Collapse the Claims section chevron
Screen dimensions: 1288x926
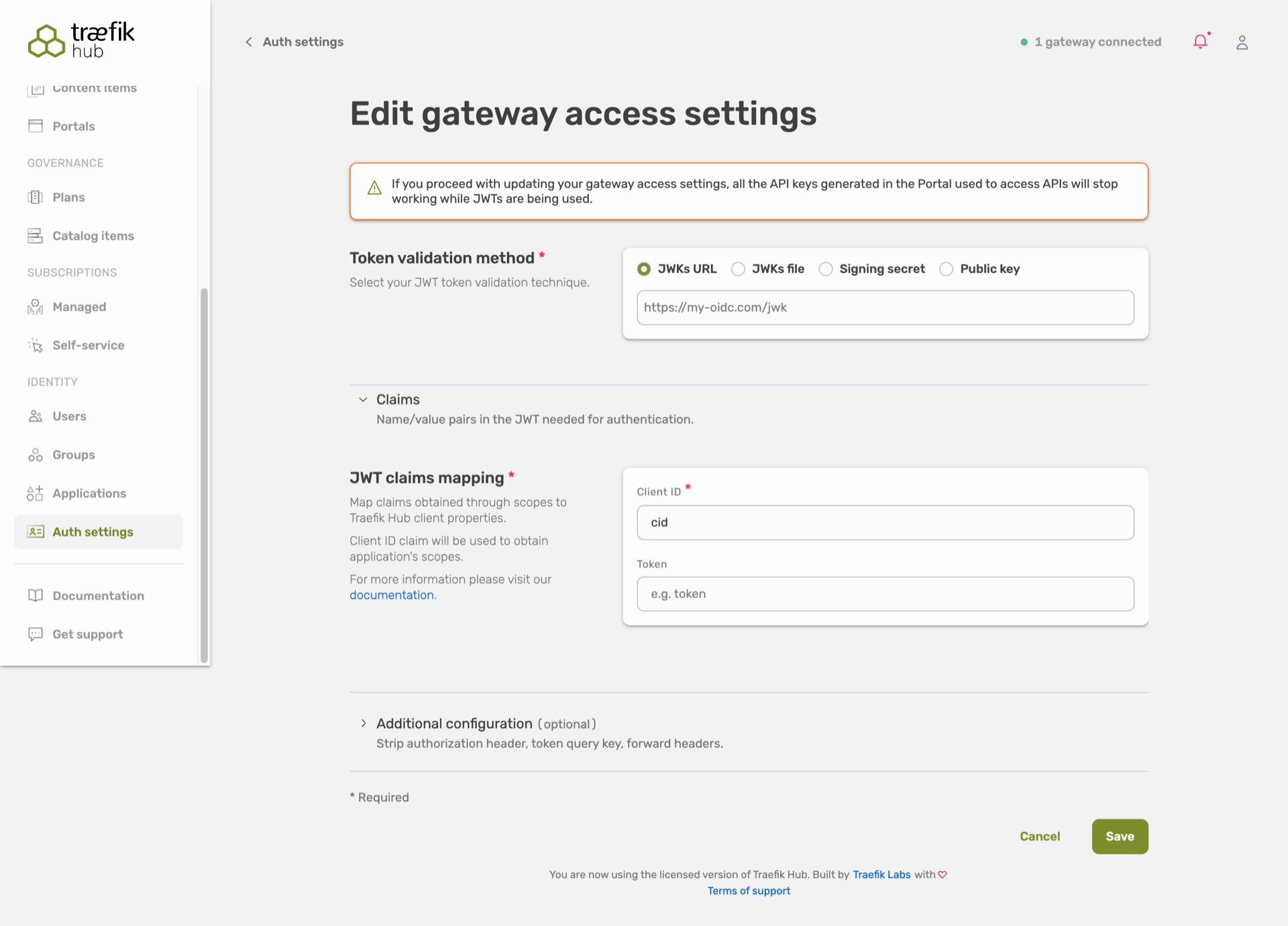[363, 400]
